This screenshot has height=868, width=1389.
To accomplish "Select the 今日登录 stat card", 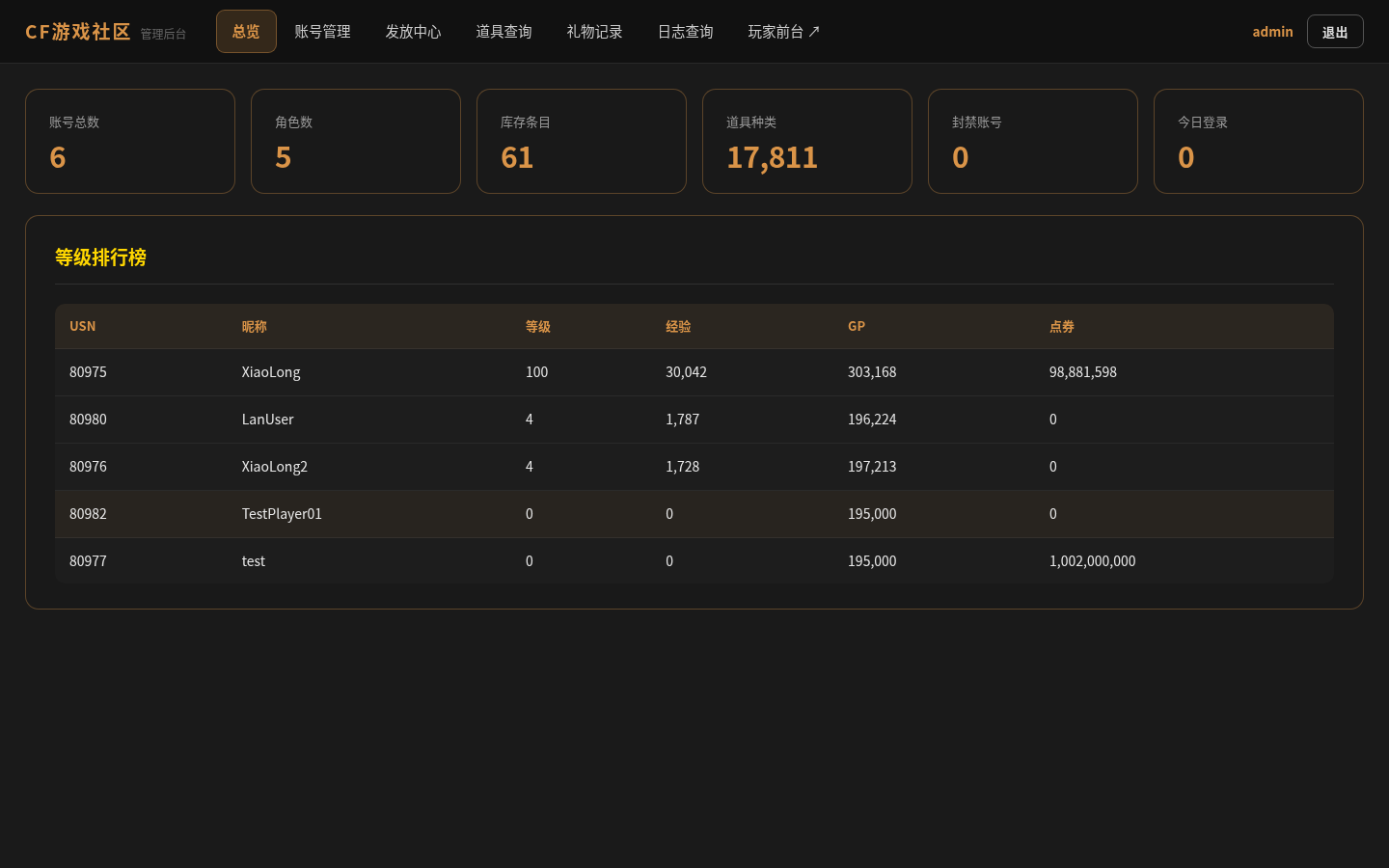I will pyautogui.click(x=1259, y=142).
